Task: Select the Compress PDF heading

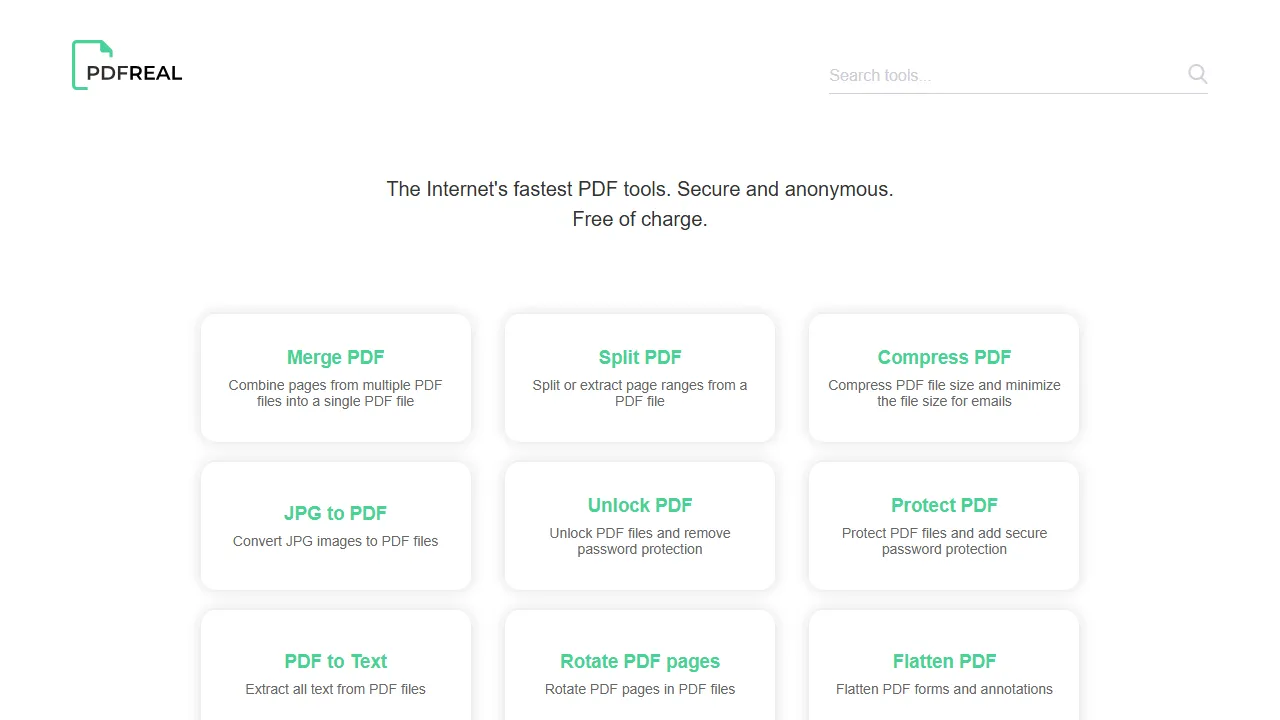Action: 943,357
